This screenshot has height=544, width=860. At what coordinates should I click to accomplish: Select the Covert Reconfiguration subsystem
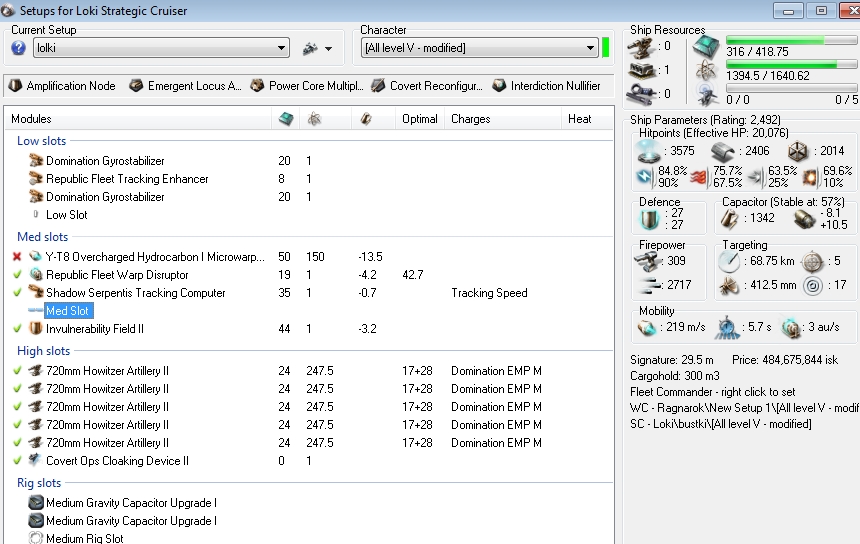pyautogui.click(x=427, y=86)
